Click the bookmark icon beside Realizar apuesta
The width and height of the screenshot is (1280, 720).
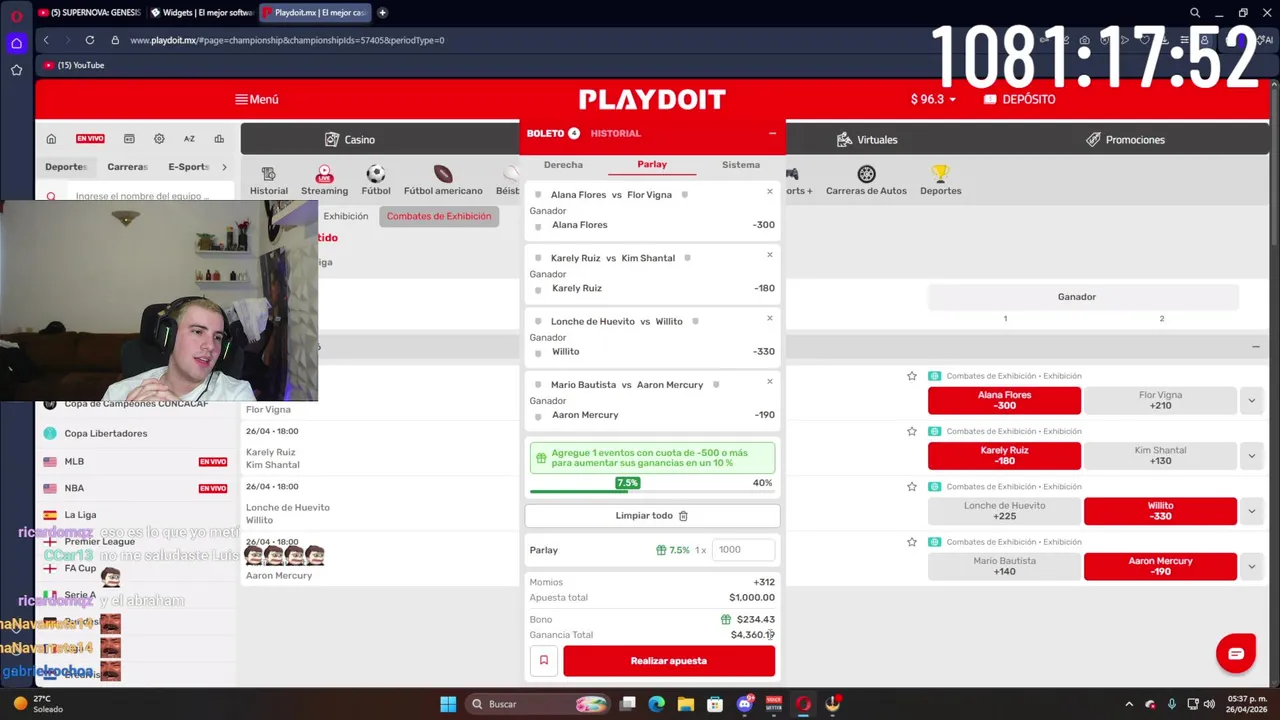pos(544,661)
